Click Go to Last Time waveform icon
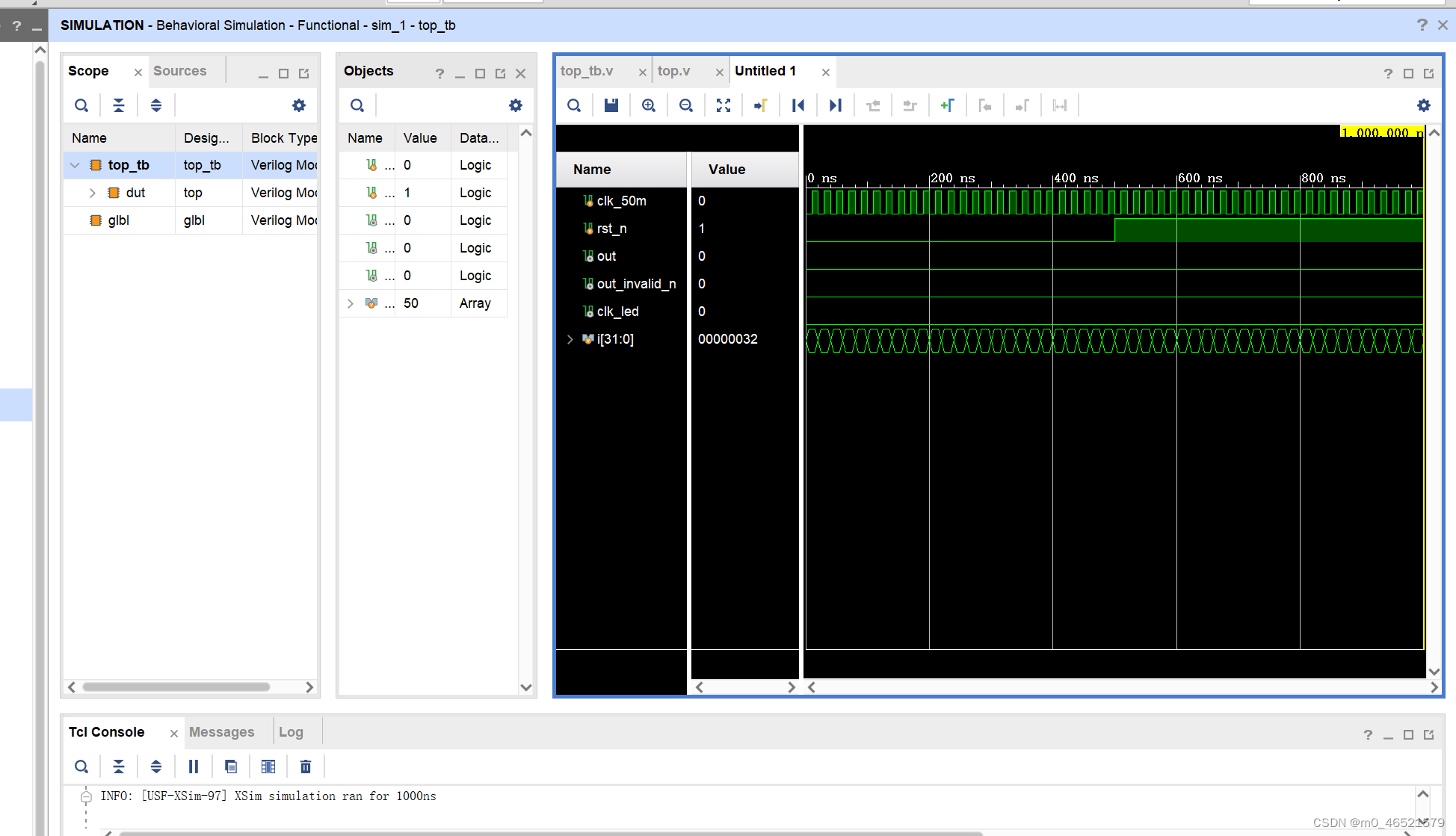1456x836 pixels. click(836, 105)
